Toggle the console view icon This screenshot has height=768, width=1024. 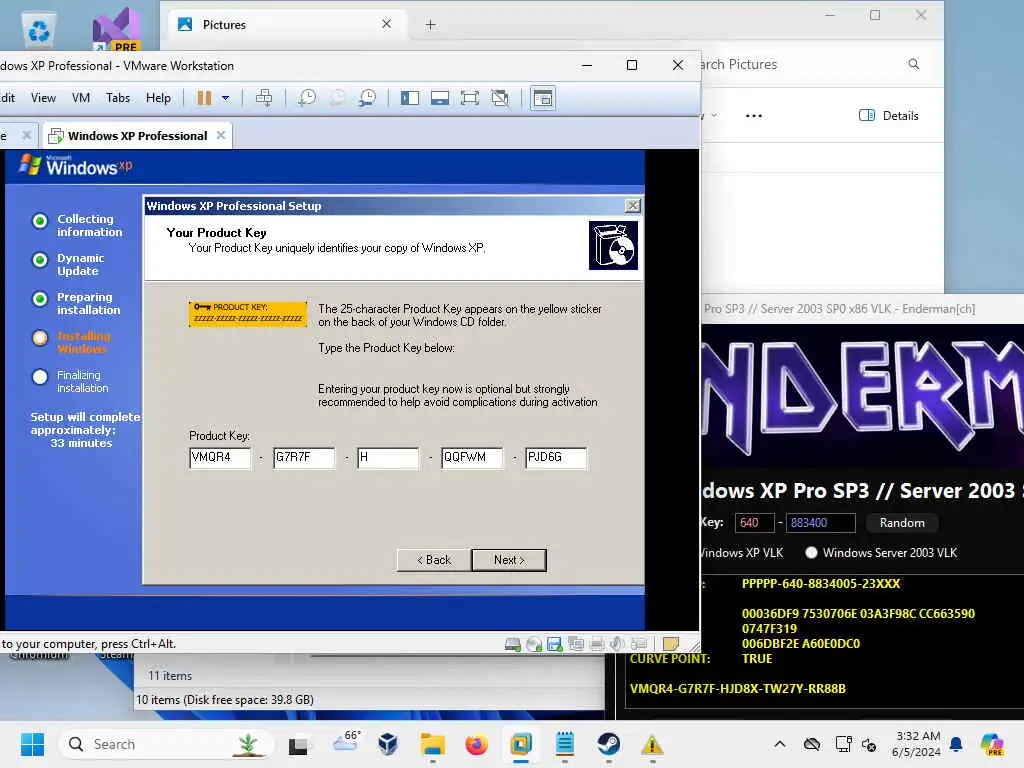(x=543, y=98)
